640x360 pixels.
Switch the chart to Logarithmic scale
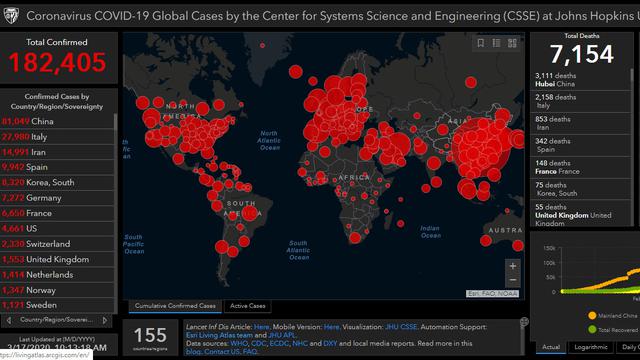tap(591, 347)
